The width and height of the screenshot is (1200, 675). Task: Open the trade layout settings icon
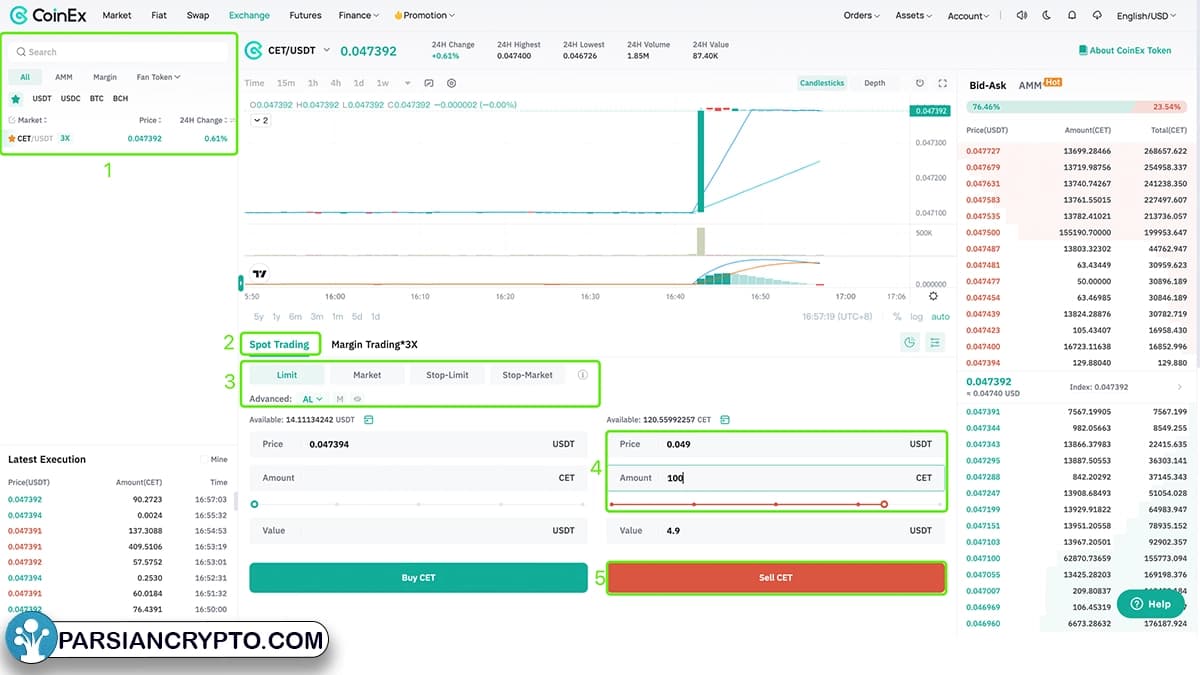click(935, 343)
